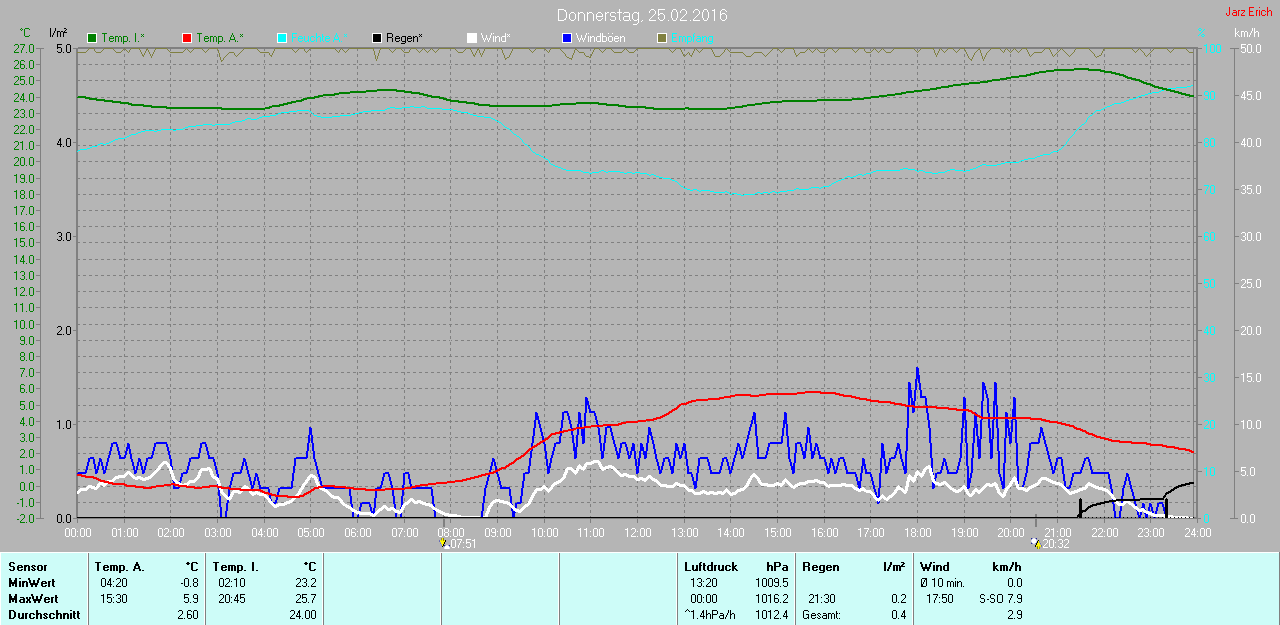Click the sunset marker at 20:32
Screen dimensions: 1280x625
point(1036,543)
